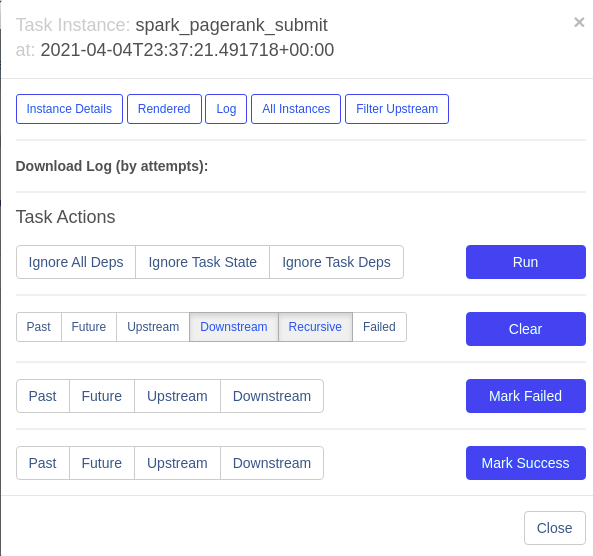The width and height of the screenshot is (593, 556).
Task: Click the Close button at bottom
Action: pyautogui.click(x=554, y=528)
